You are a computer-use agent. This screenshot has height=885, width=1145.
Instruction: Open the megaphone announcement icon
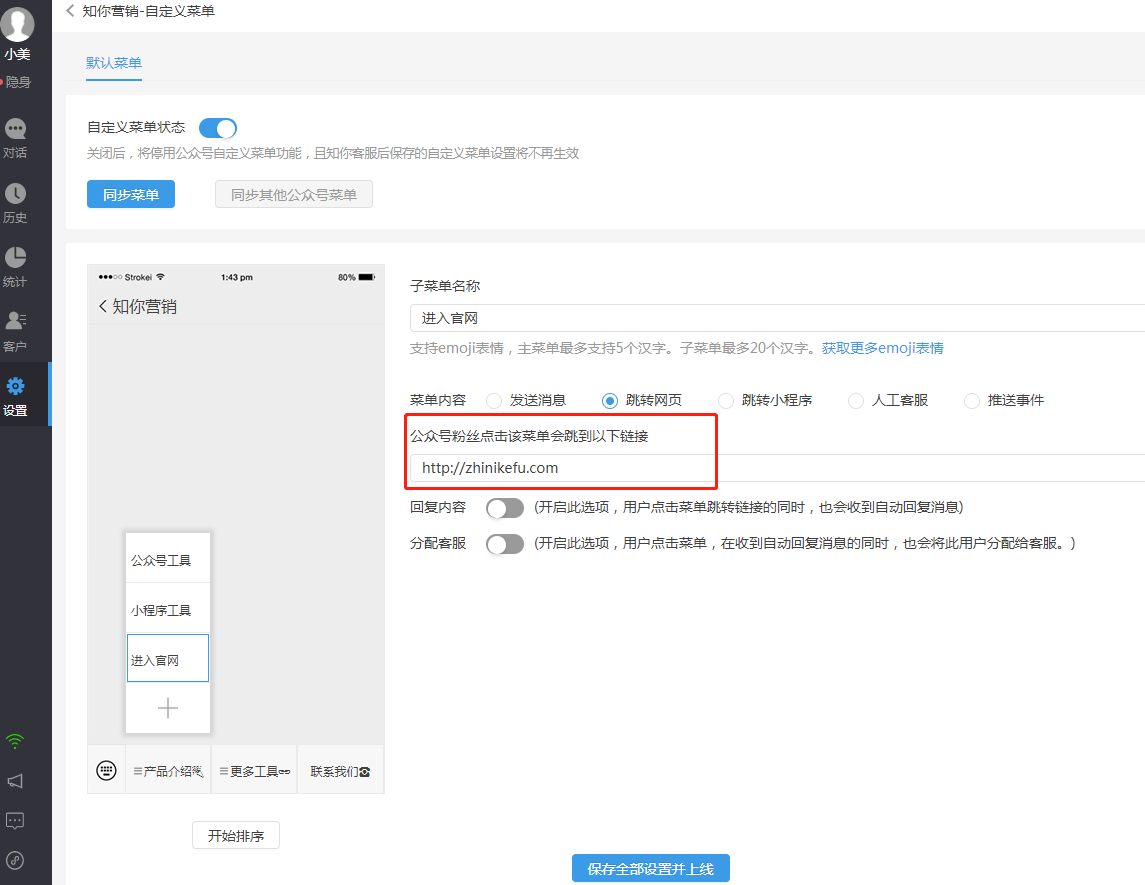click(15, 781)
